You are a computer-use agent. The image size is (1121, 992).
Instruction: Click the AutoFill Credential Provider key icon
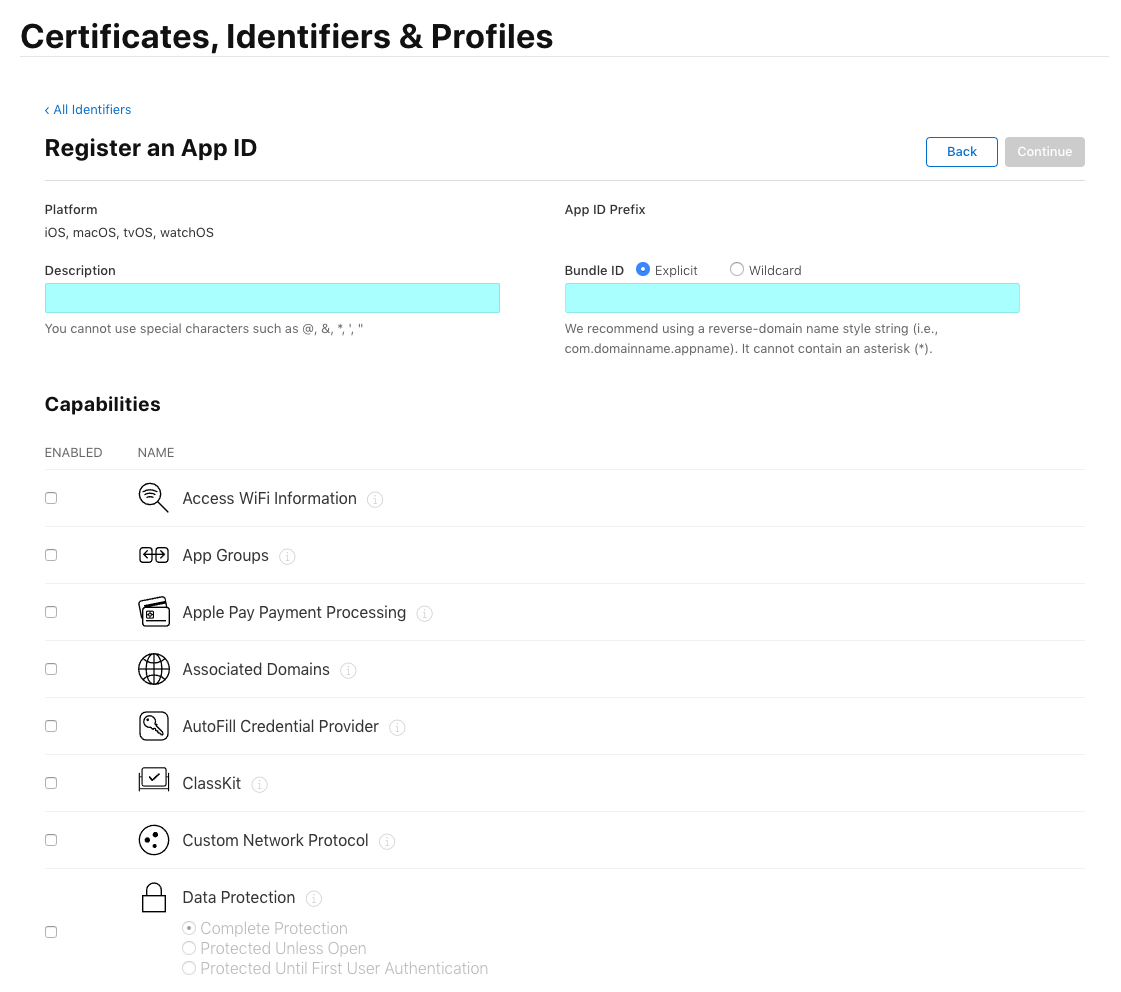tap(153, 726)
